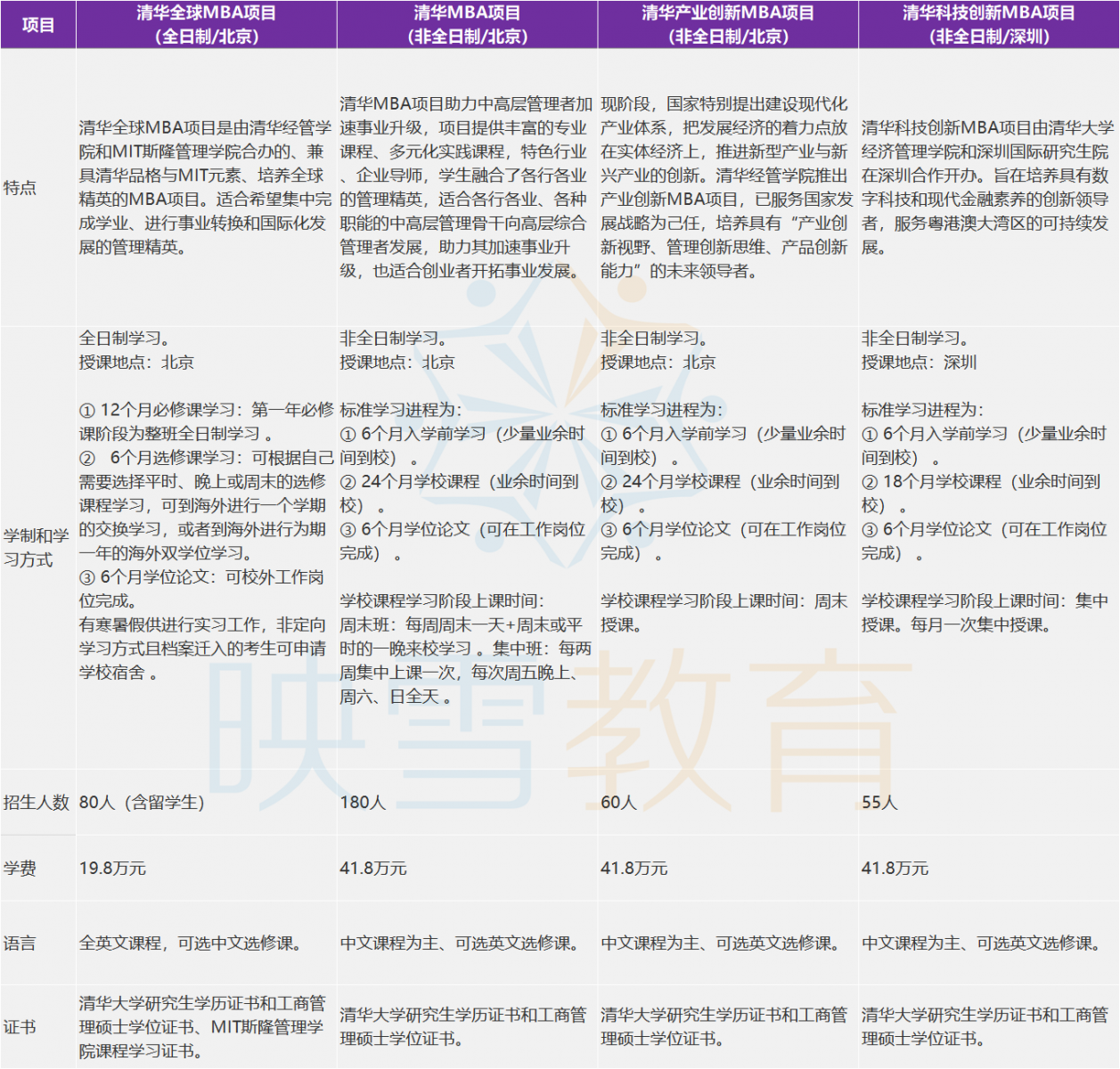Click the "语言" row label

point(20,943)
